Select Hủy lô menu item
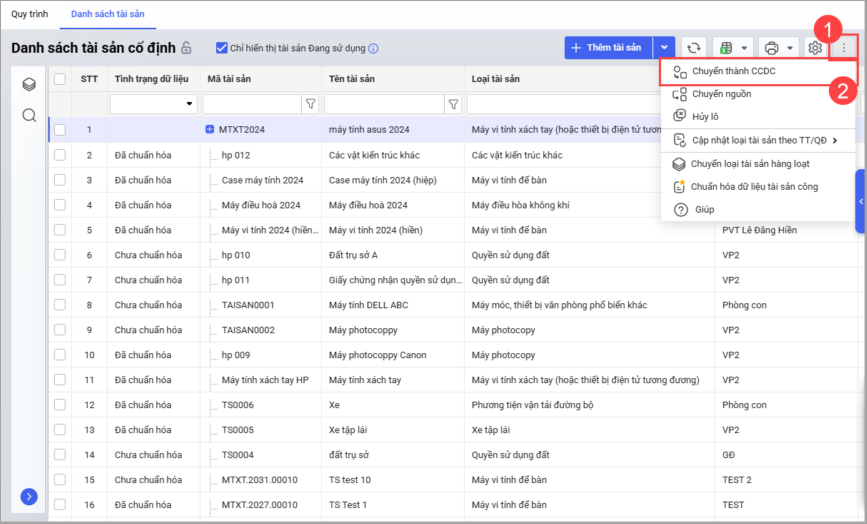 tap(758, 117)
